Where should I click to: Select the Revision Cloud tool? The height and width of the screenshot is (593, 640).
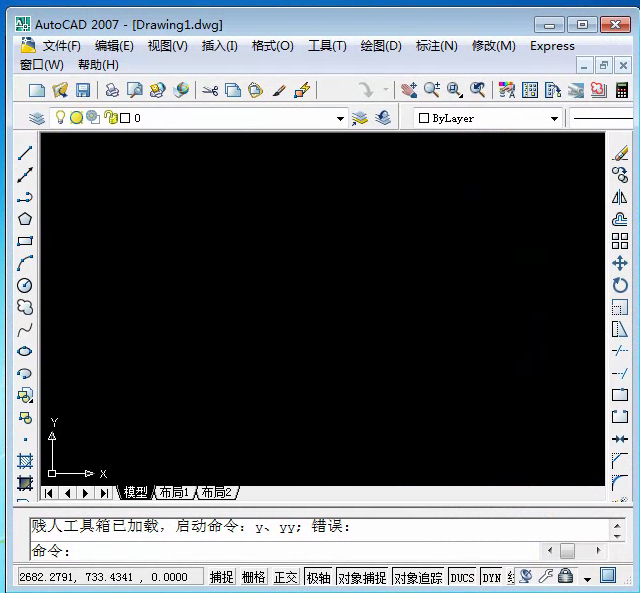coord(25,307)
